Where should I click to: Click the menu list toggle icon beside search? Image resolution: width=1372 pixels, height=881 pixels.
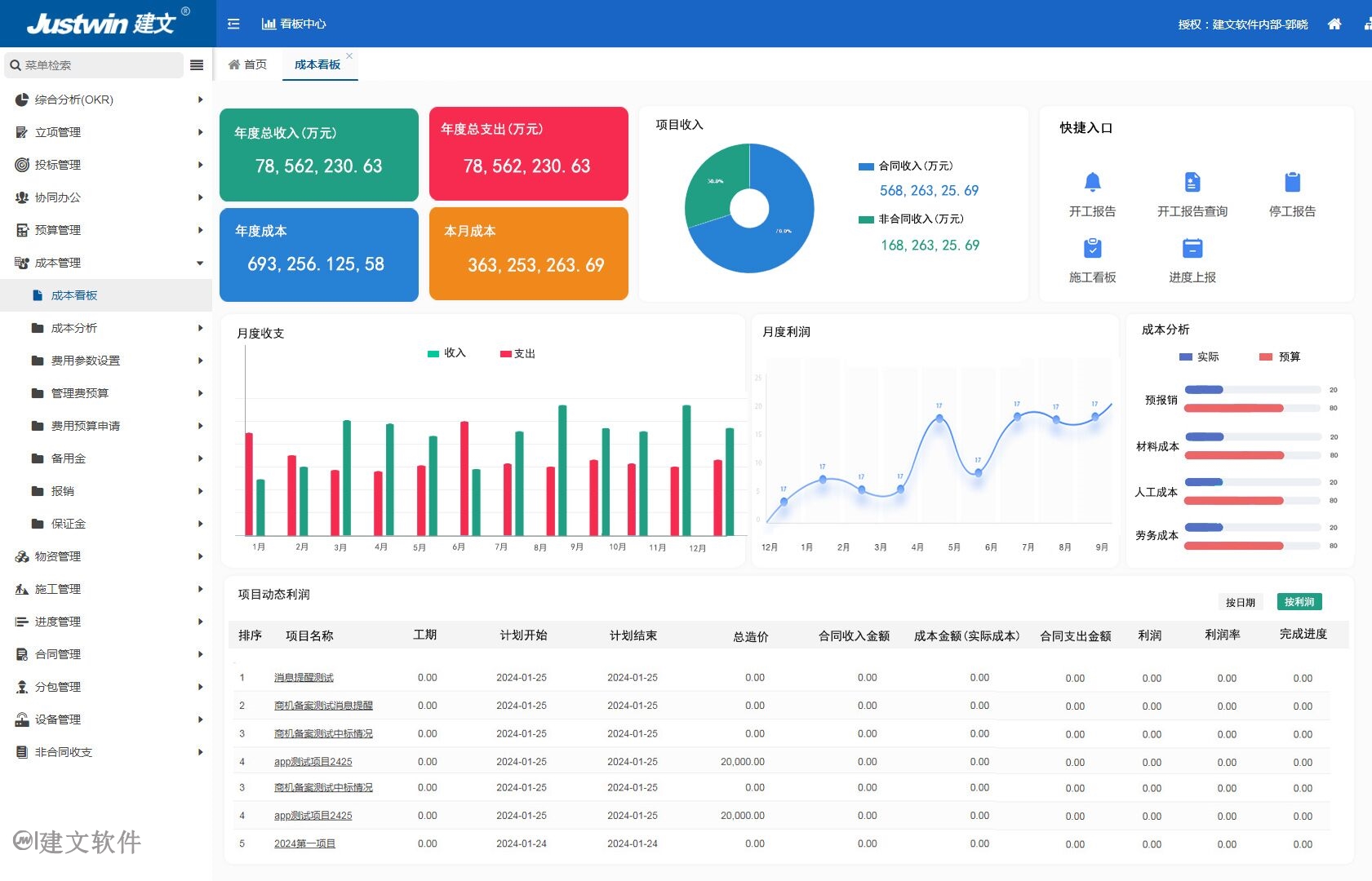click(x=197, y=65)
